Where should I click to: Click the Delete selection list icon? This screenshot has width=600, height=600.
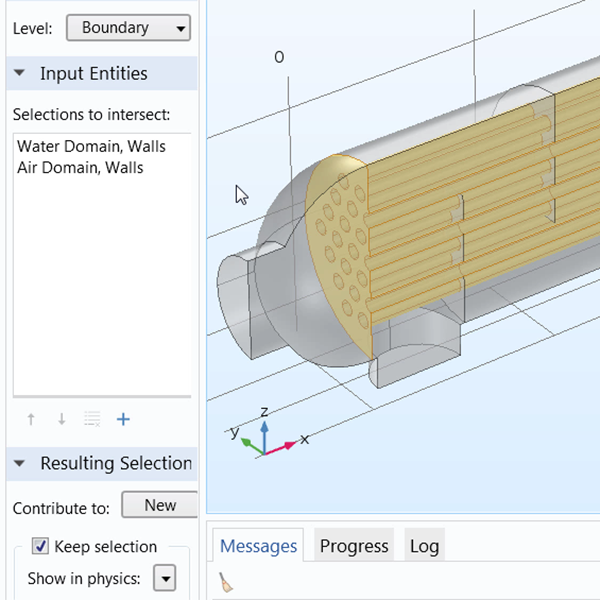[x=92, y=420]
